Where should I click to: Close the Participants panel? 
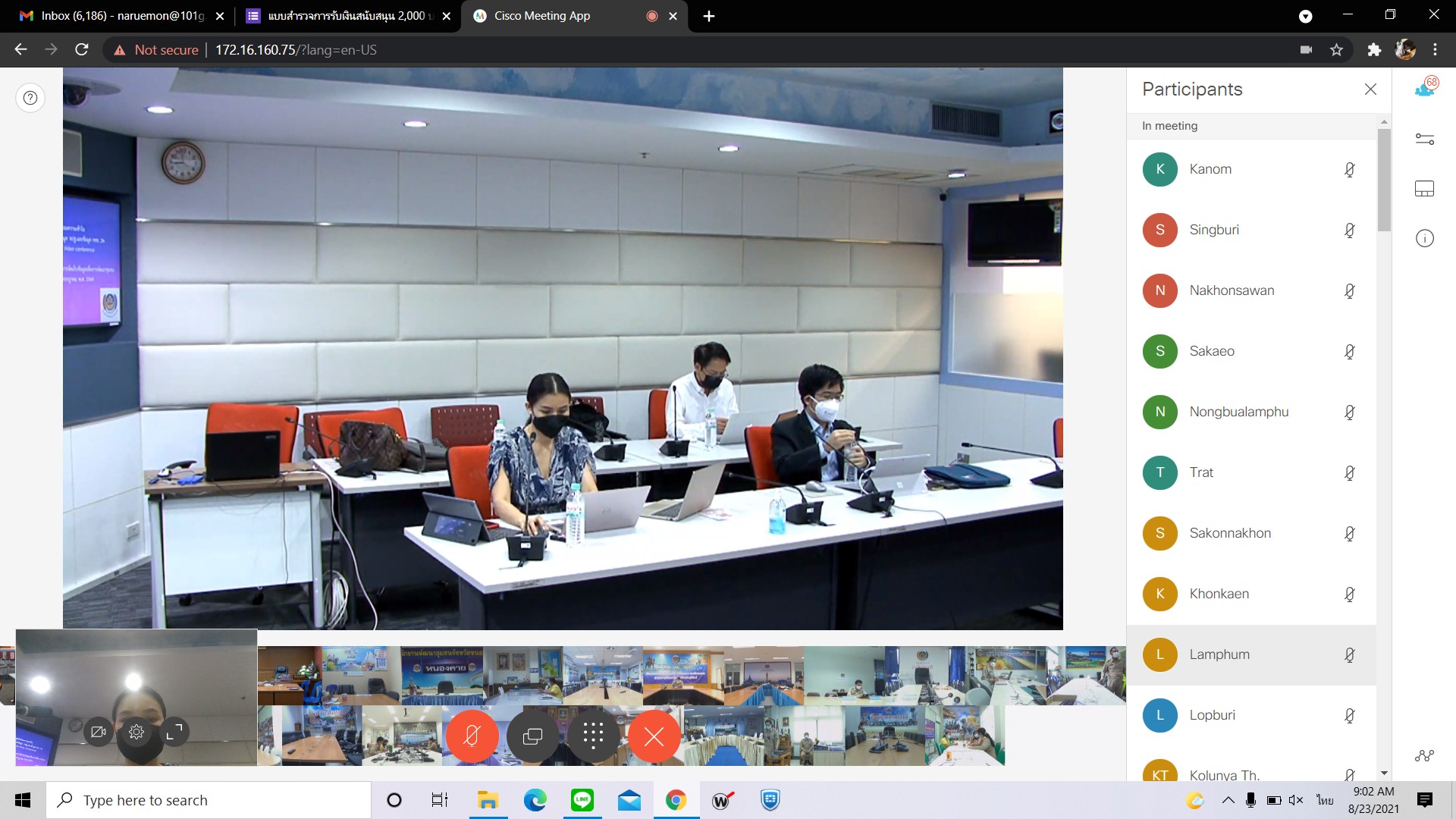pos(1370,89)
